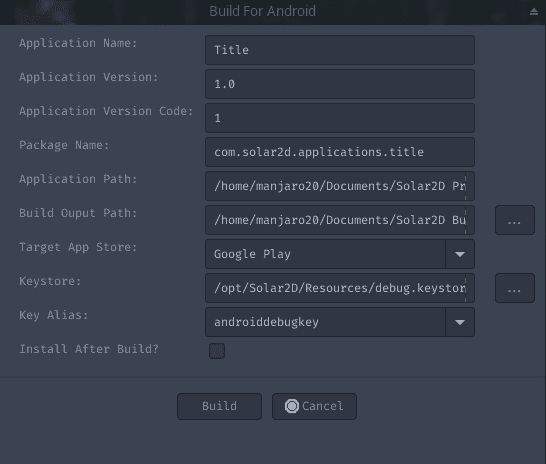This screenshot has width=546, height=464.
Task: Click the Keystore path field
Action: pyautogui.click(x=340, y=288)
